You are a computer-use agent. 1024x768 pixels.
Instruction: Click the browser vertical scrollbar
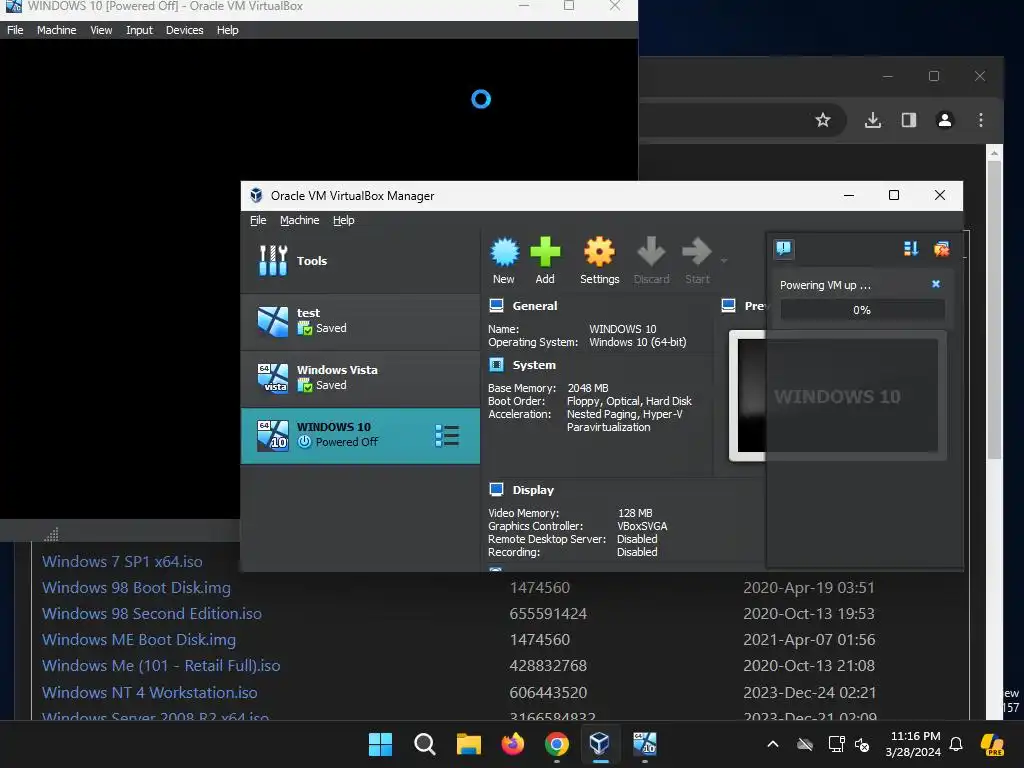(x=995, y=310)
